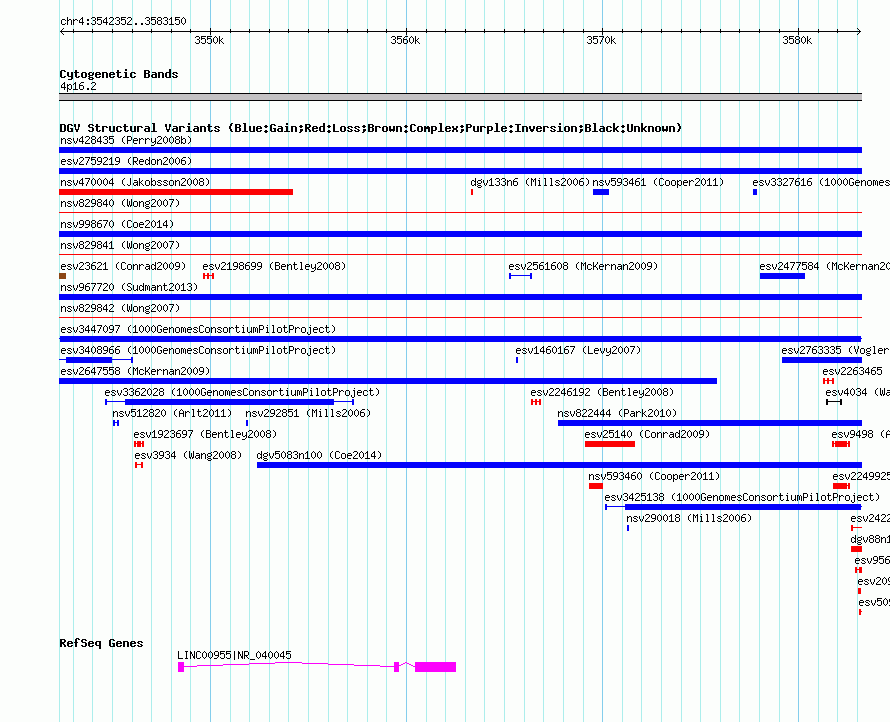Viewport: 890px width, 722px height.
Task: Click the 3570k ruler marker
Action: click(x=601, y=40)
